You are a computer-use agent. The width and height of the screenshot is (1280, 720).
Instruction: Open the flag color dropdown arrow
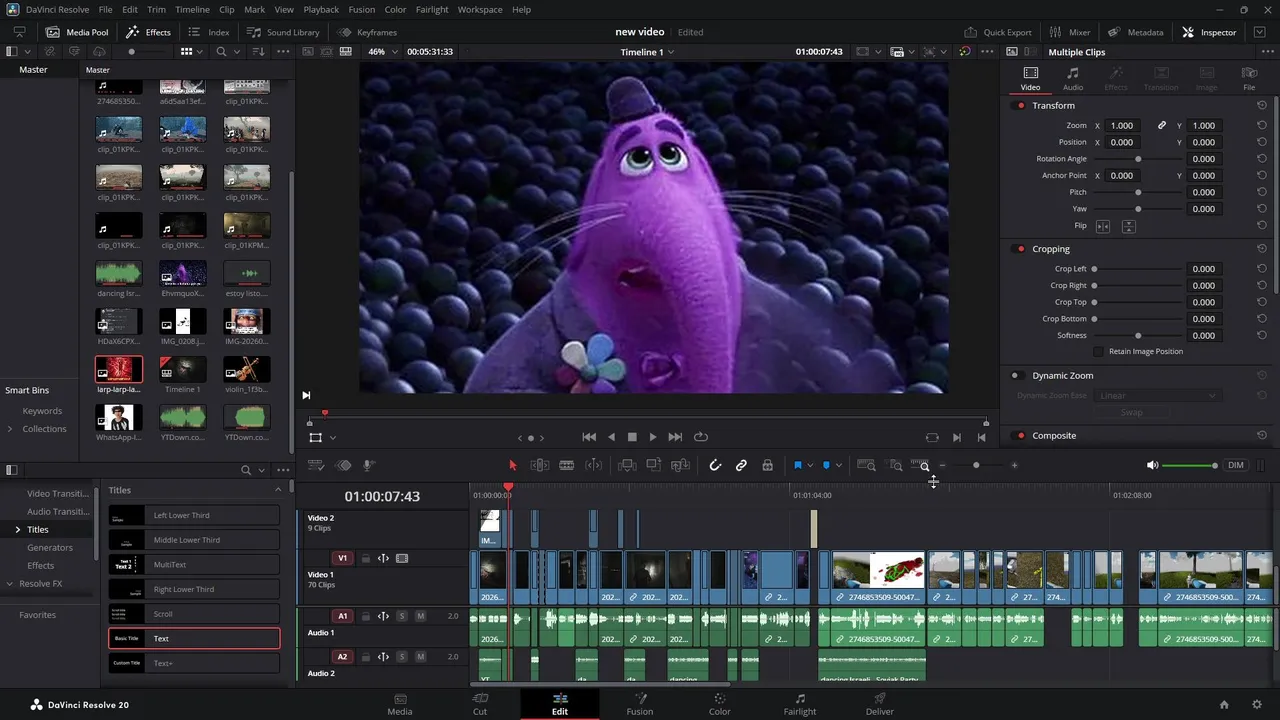click(810, 465)
